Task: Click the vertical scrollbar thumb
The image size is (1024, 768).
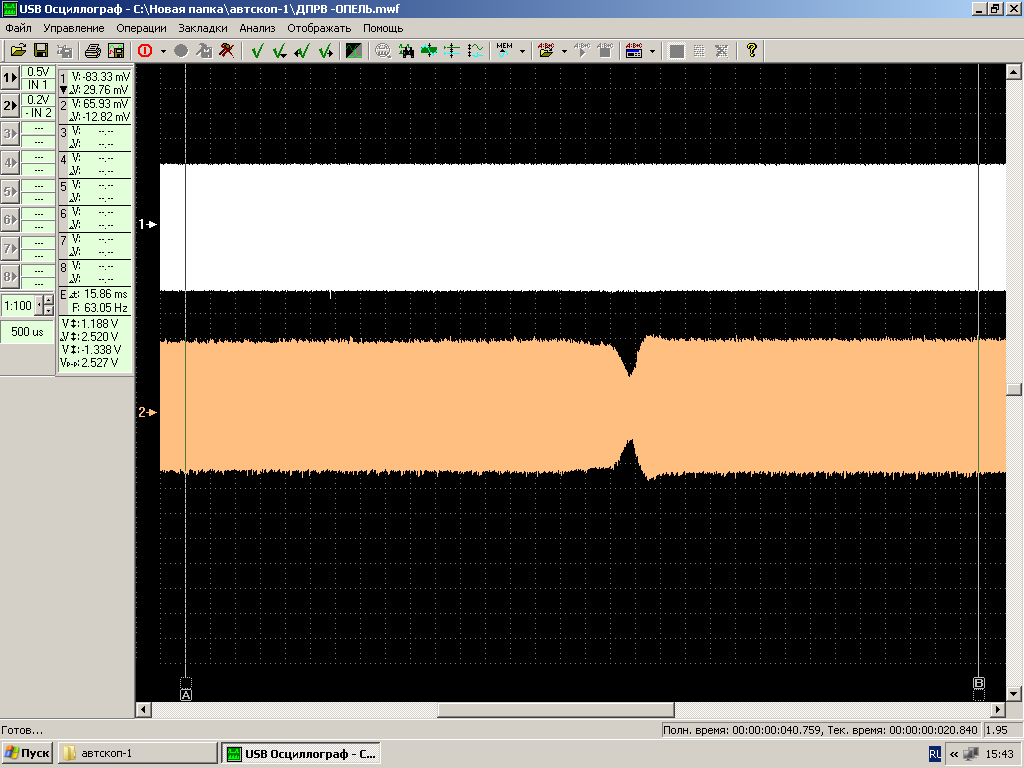Action: (x=1014, y=389)
